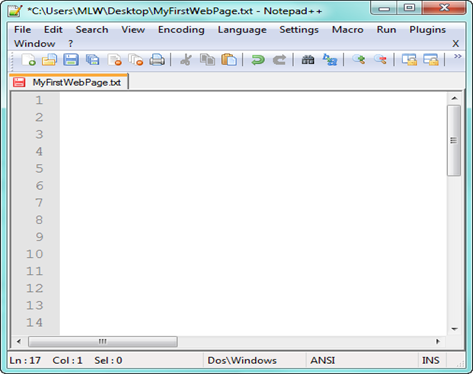Click line number 7 in margin
473x374 pixels.
(39, 203)
